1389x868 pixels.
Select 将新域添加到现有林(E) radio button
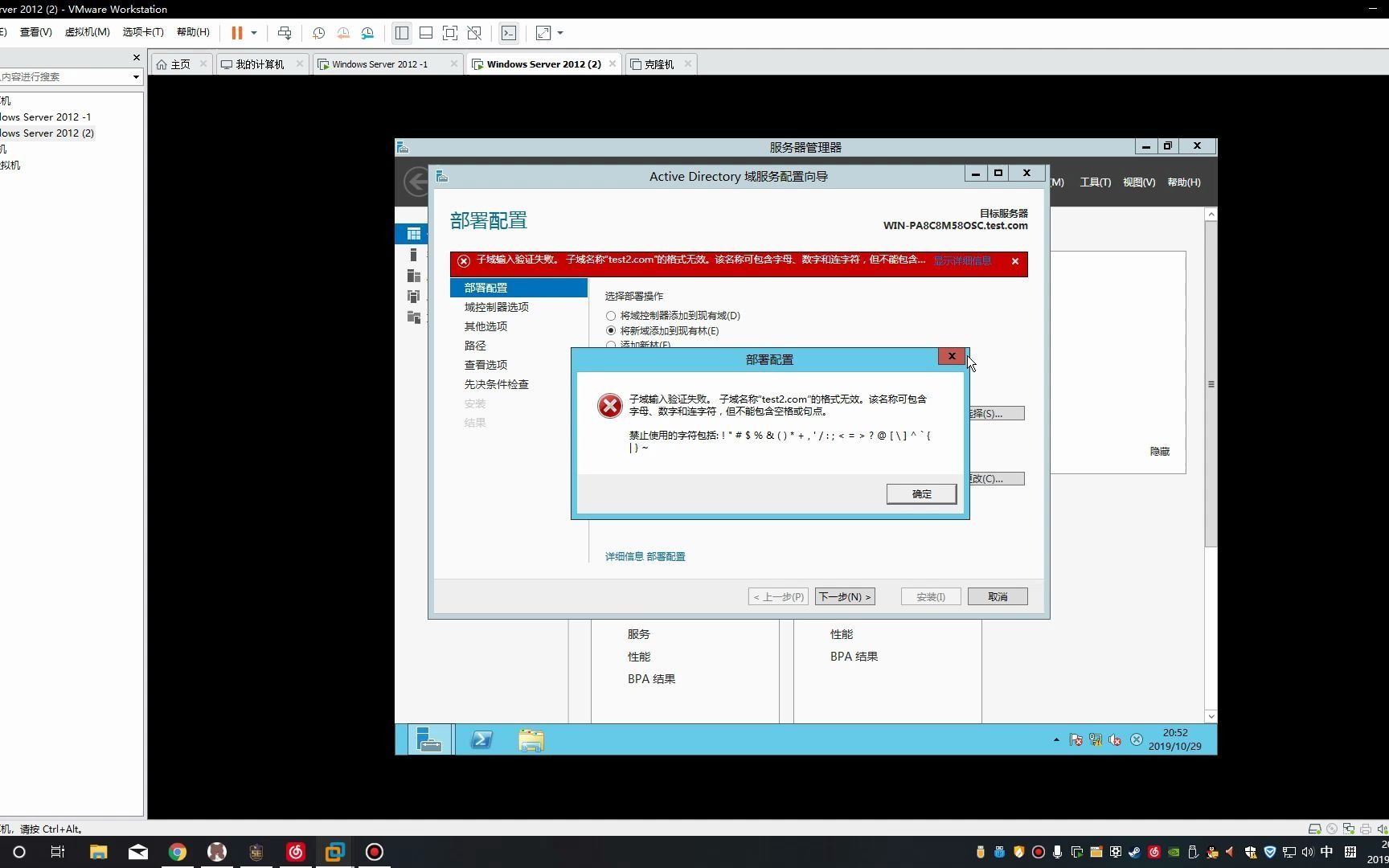coord(611,330)
